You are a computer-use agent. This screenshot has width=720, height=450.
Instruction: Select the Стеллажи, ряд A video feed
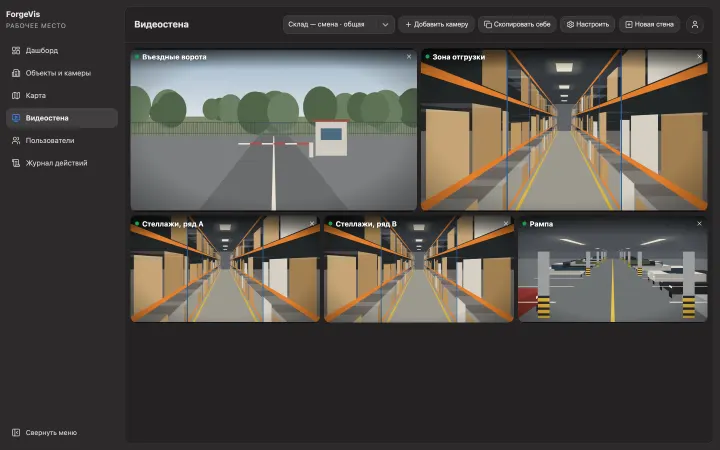point(225,269)
